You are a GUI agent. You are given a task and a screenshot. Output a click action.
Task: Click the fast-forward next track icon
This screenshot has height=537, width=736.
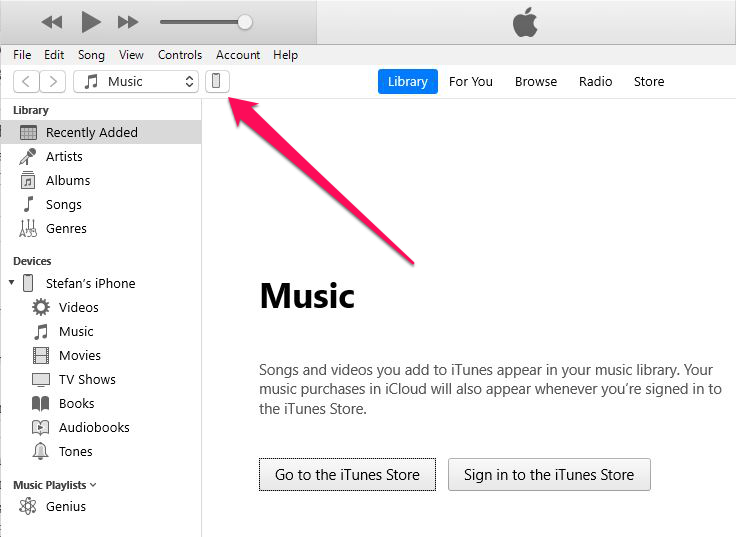128,22
